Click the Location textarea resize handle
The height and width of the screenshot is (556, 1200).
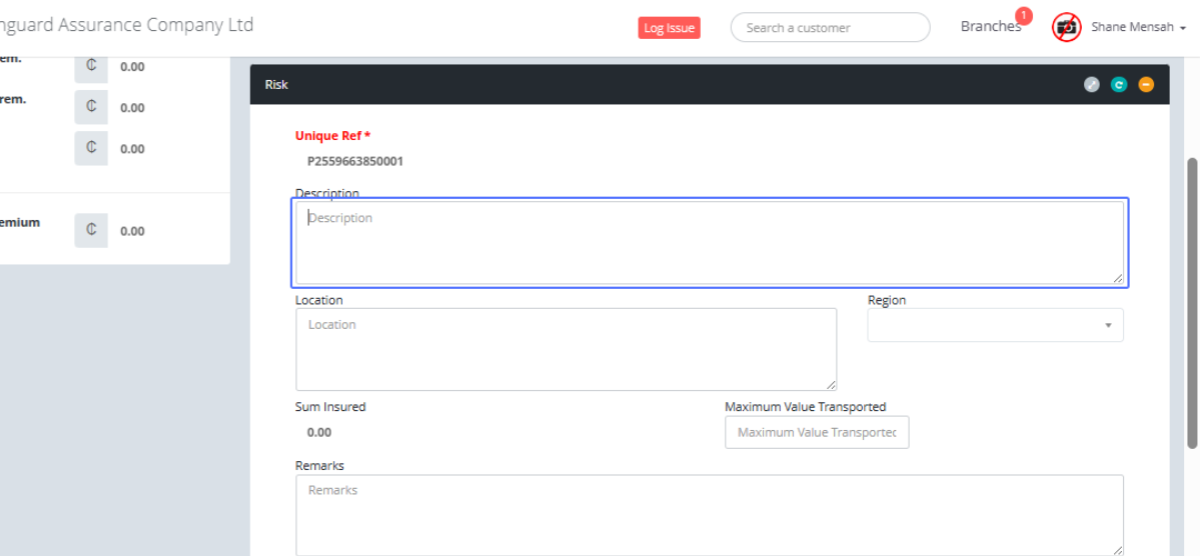coord(831,384)
